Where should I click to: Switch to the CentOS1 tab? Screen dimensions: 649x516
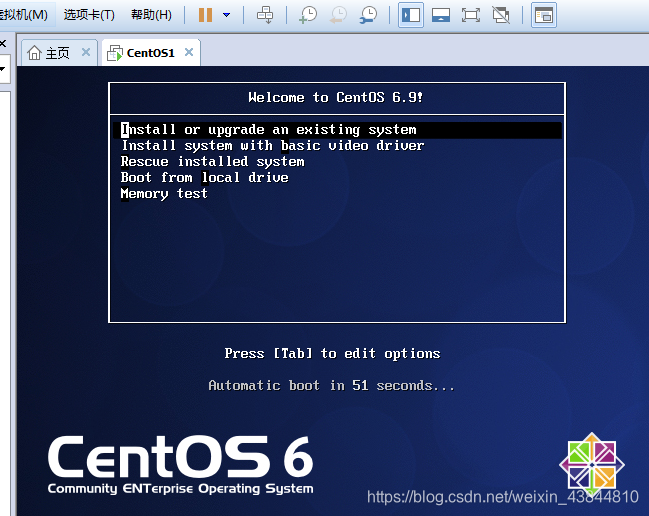151,53
